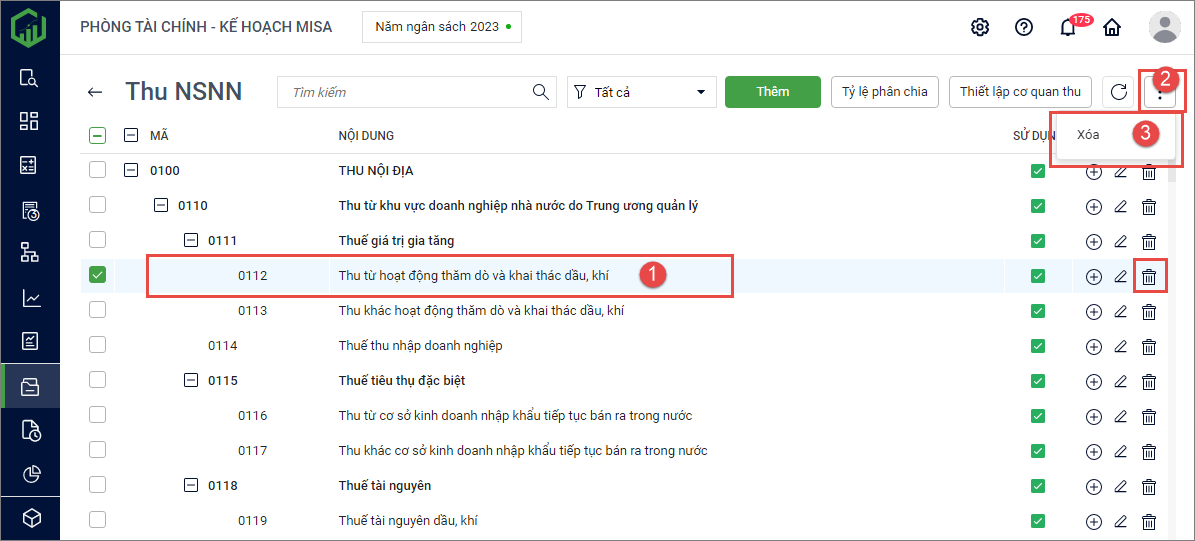This screenshot has width=1195, height=541.
Task: Toggle the Sử dụng checkbox for row 0114
Action: 1038,346
